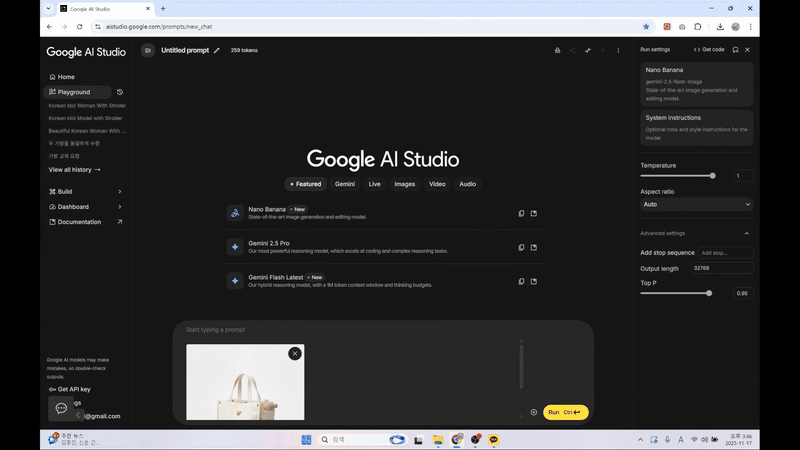This screenshot has width=800, height=450.
Task: Open KakaoTalk from the taskbar
Action: pyautogui.click(x=493, y=440)
